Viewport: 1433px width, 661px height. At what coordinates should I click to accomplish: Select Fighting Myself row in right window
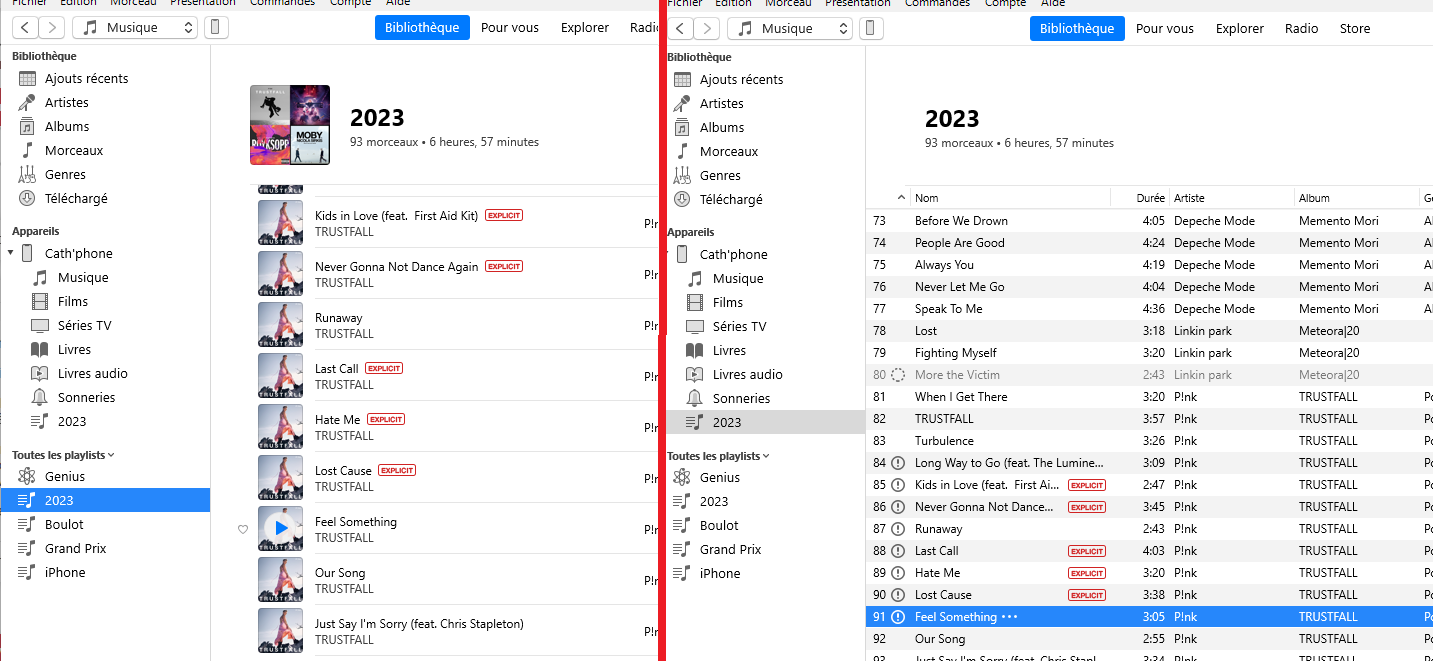coord(1149,353)
